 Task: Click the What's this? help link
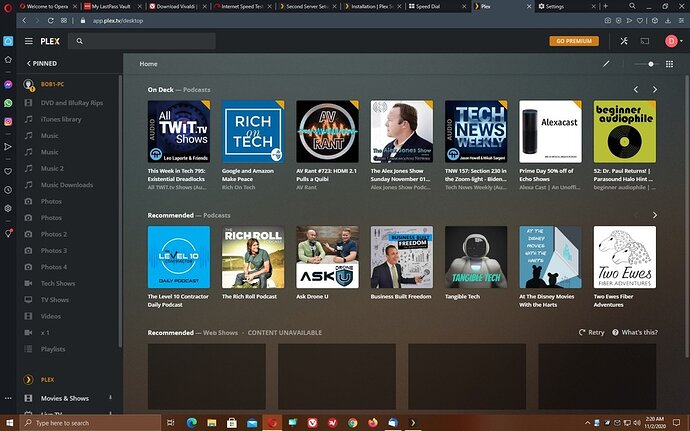(x=635, y=332)
